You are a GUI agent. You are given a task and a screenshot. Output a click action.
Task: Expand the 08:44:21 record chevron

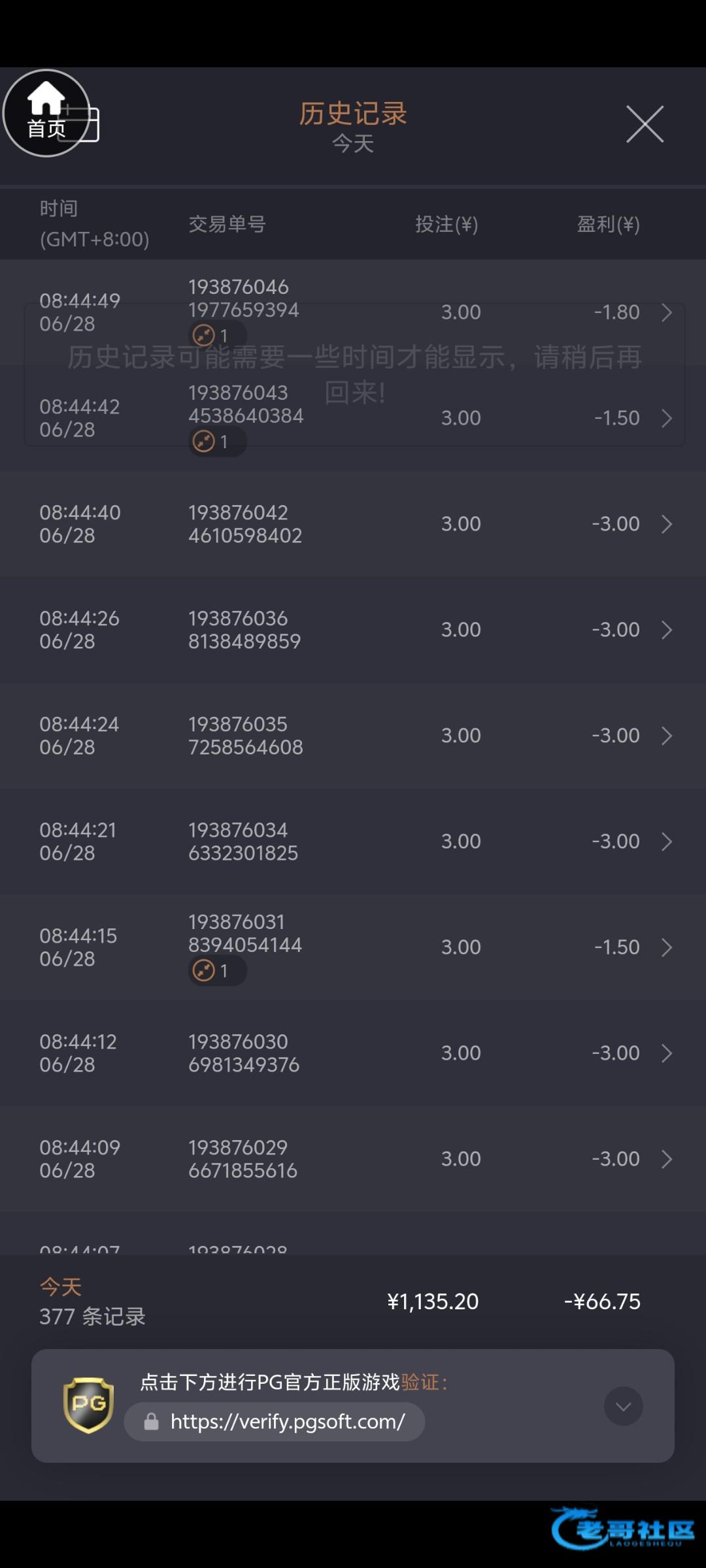coord(666,841)
